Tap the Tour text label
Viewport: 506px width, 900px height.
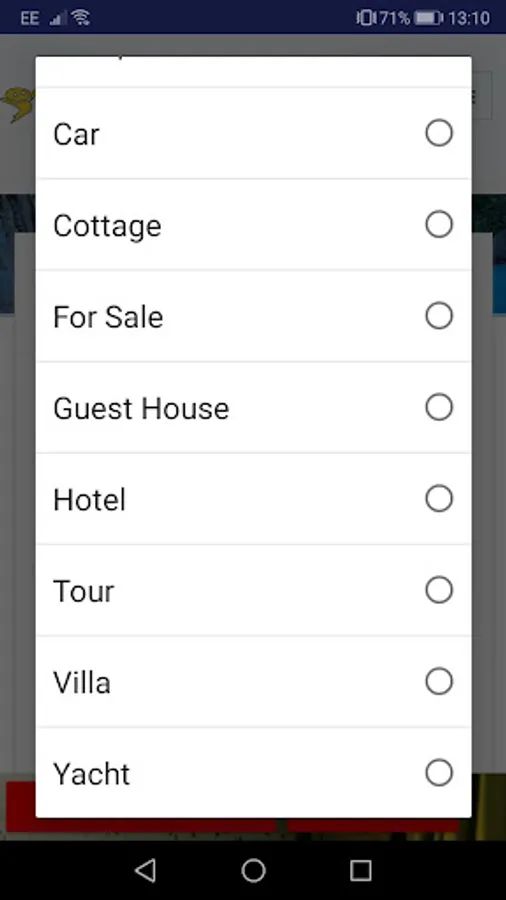(x=84, y=591)
